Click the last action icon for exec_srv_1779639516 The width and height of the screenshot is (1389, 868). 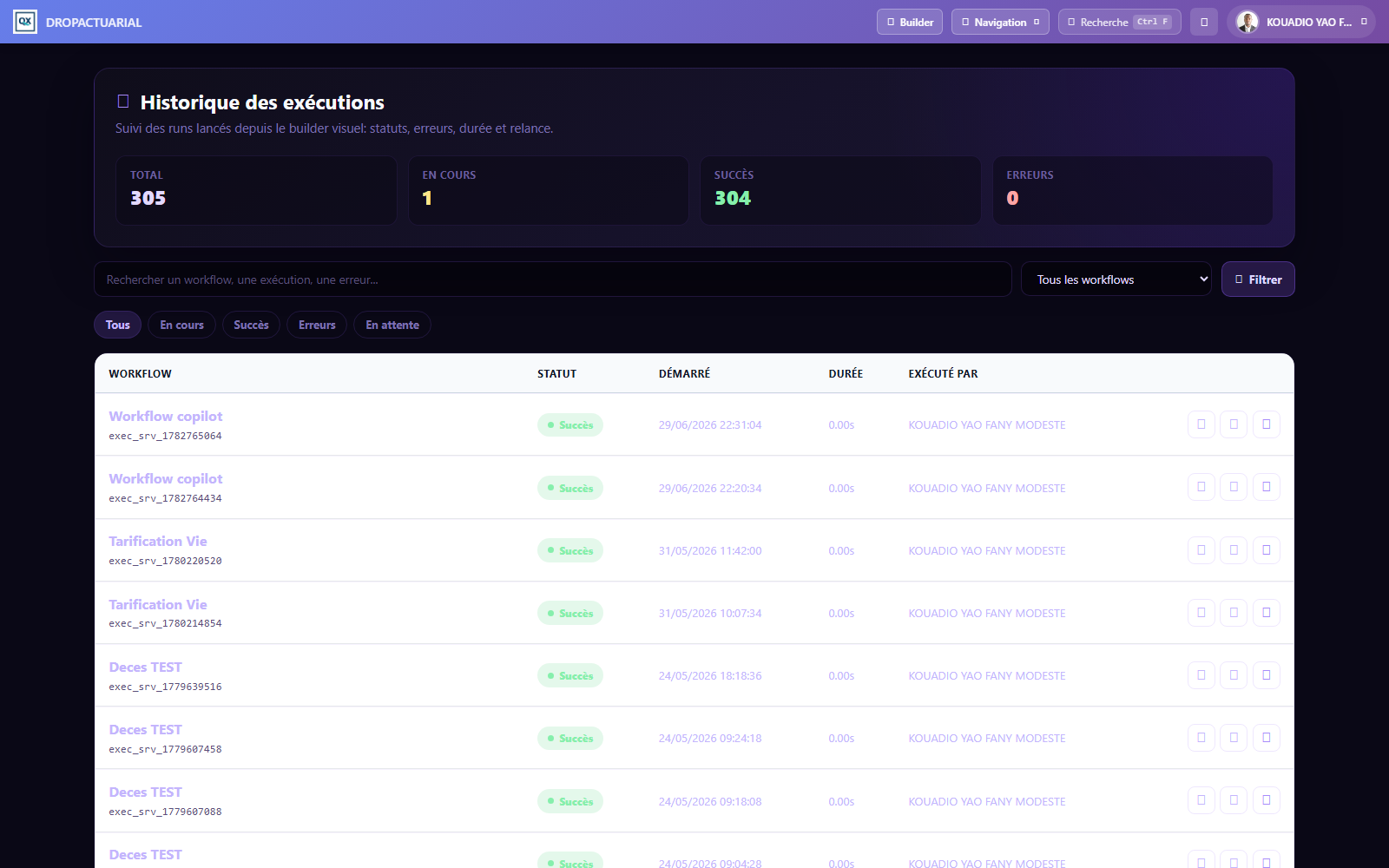(x=1267, y=675)
